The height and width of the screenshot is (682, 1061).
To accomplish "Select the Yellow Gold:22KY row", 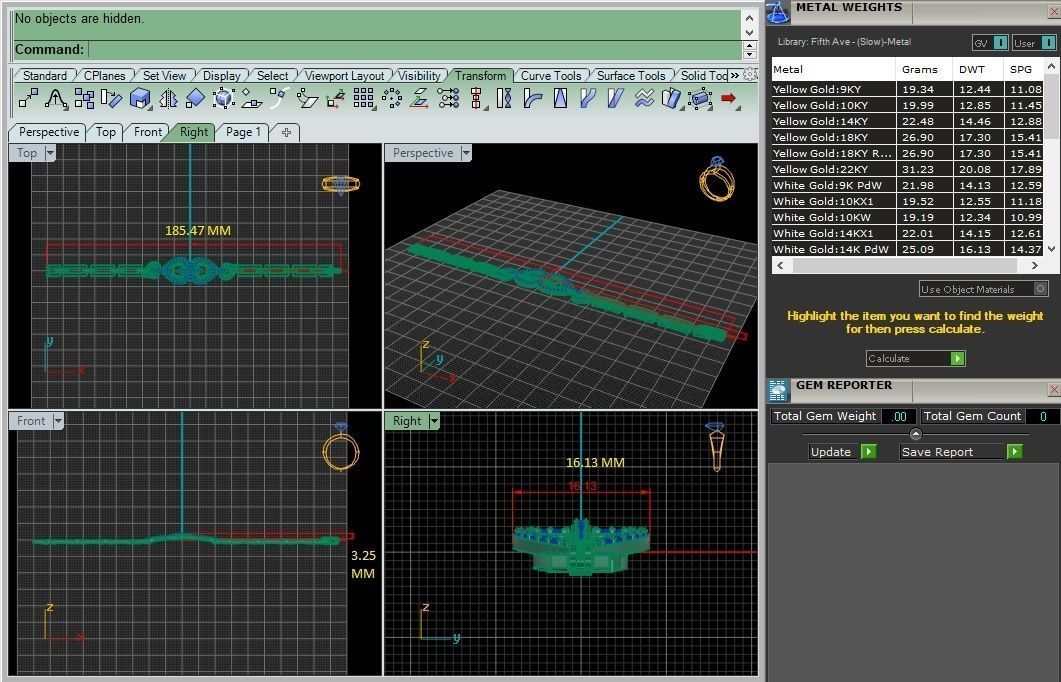I will [907, 169].
